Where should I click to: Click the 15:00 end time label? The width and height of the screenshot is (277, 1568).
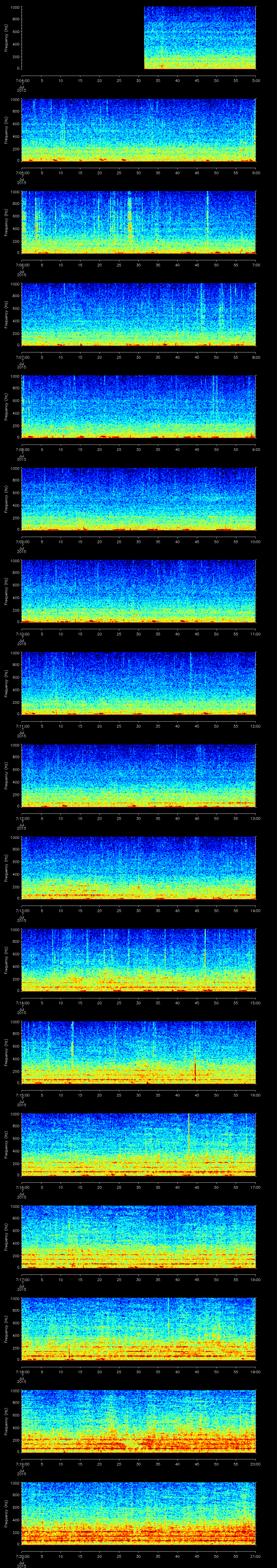tap(256, 1003)
